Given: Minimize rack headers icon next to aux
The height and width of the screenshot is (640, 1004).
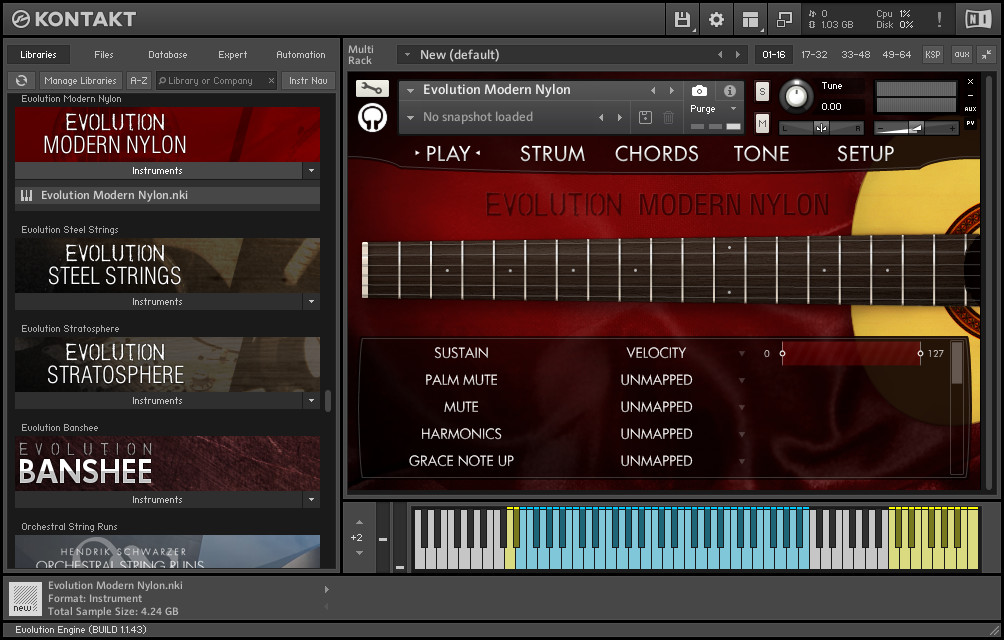Looking at the screenshot, I should click(987, 54).
